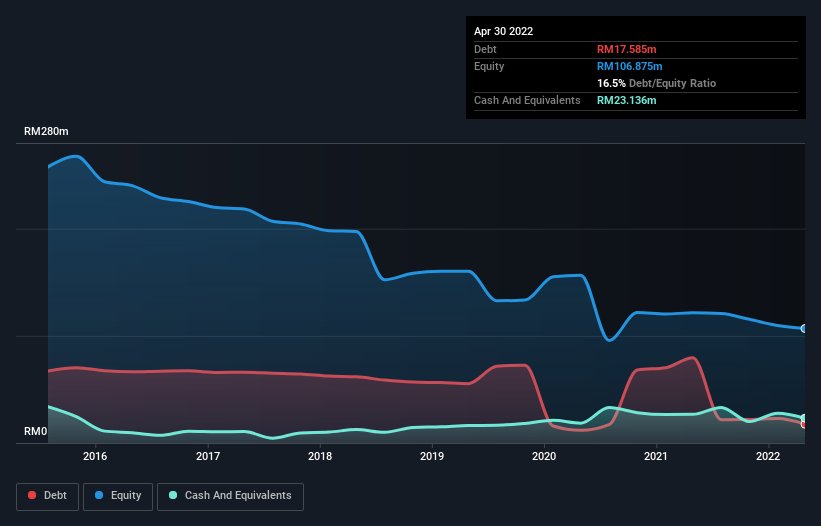Select the 2020 x-axis label
The width and height of the screenshot is (821, 526).
[544, 456]
